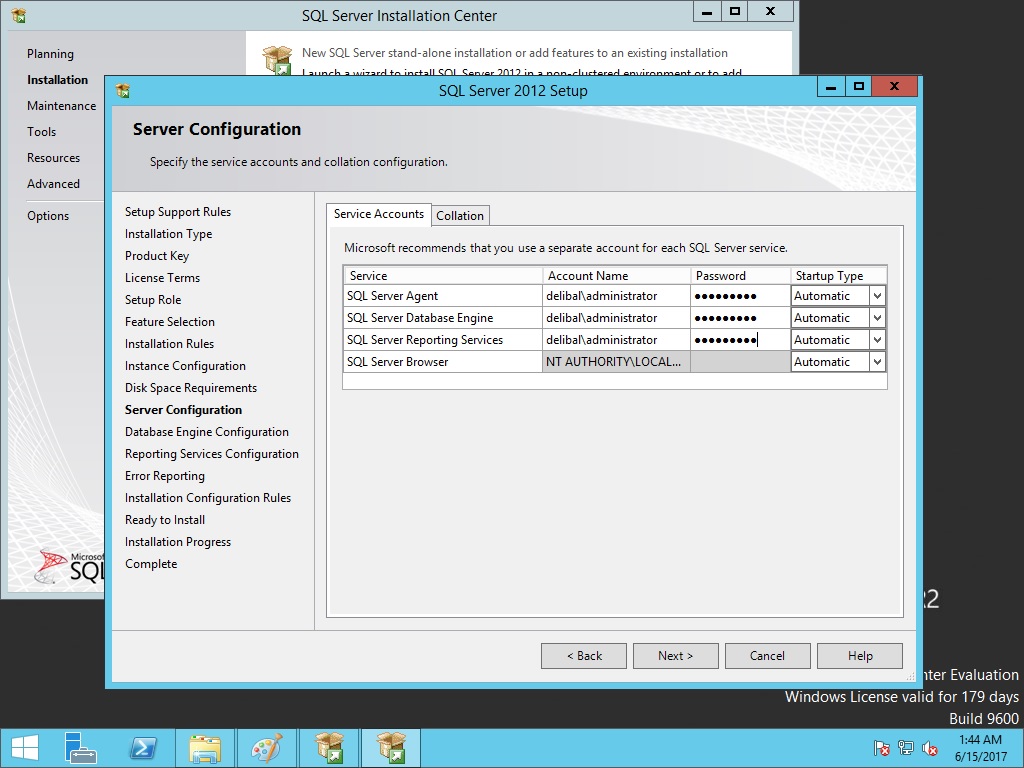Click the Action Center flag icon in tray
This screenshot has width=1024, height=768.
(x=882, y=747)
